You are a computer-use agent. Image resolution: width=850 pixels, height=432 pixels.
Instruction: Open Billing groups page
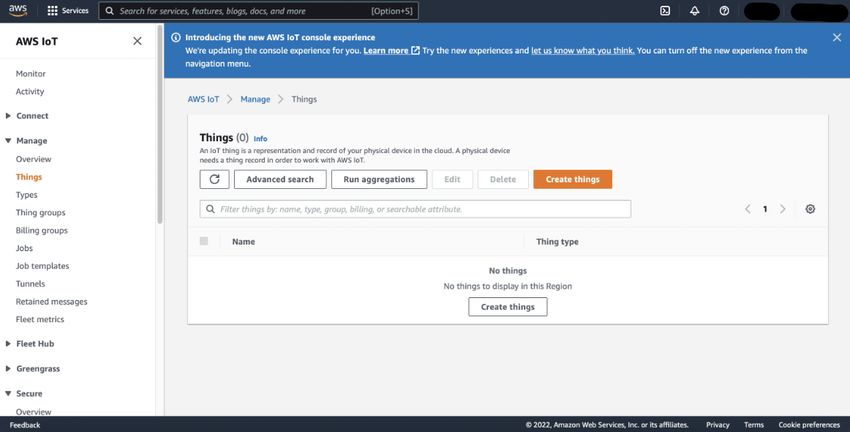(x=42, y=230)
